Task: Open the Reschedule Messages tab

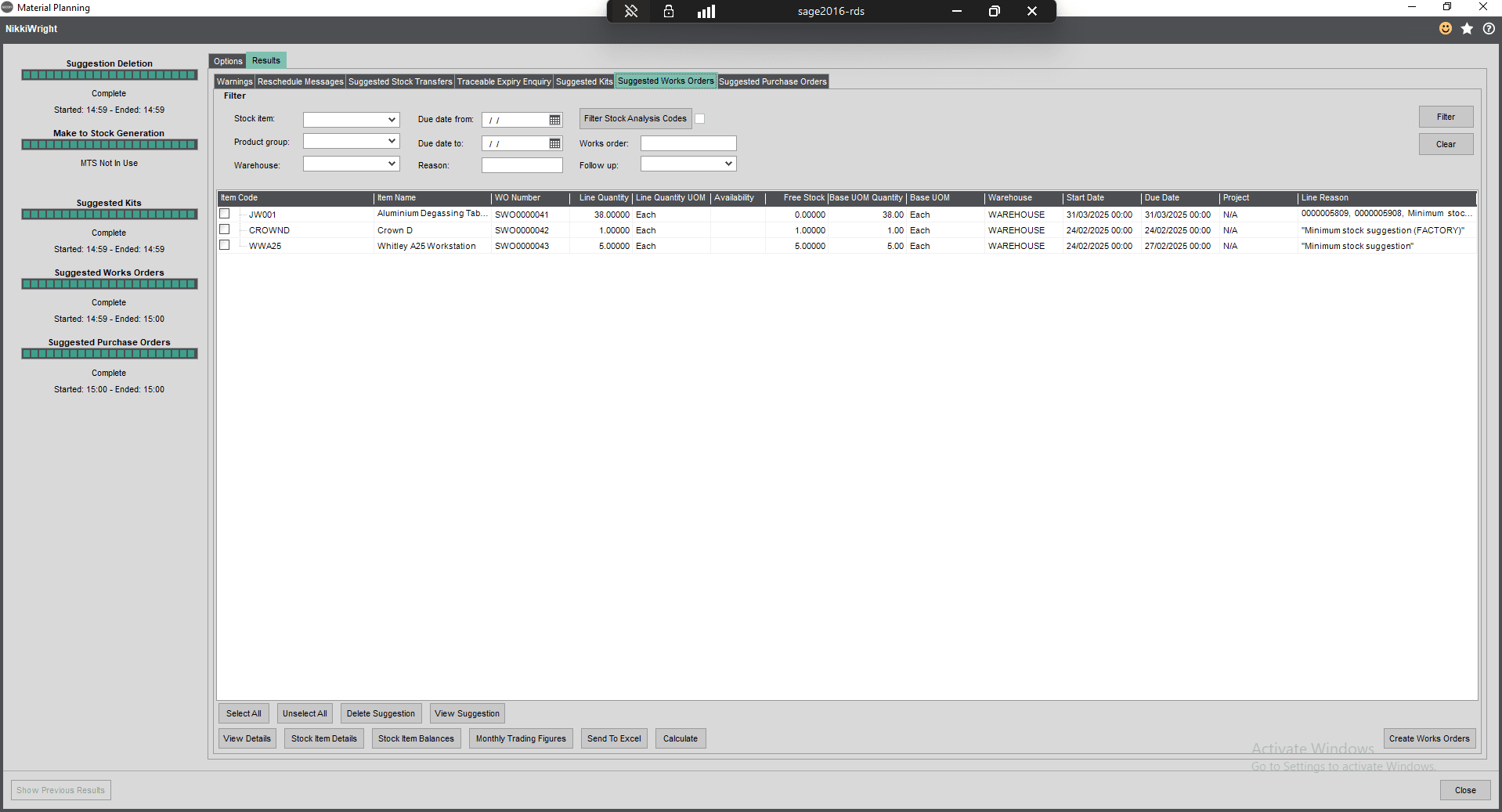Action: tap(301, 81)
